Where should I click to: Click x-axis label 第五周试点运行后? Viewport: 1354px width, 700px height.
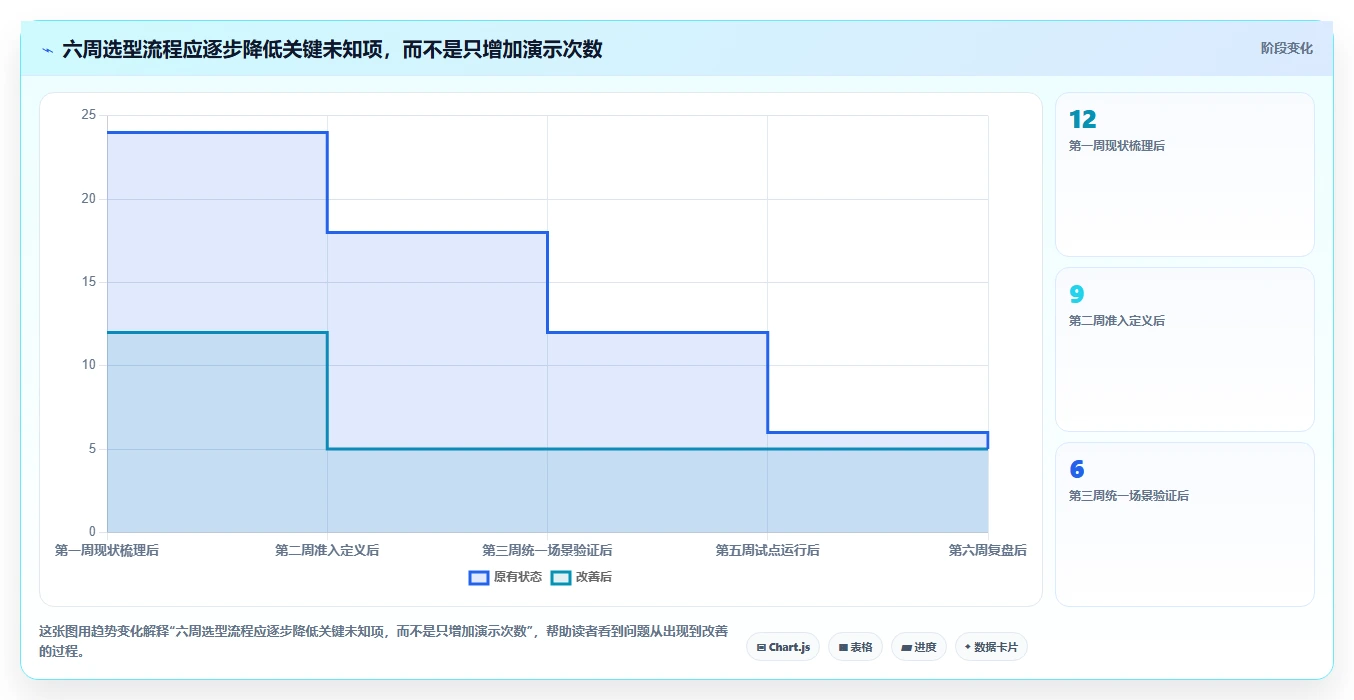click(767, 550)
